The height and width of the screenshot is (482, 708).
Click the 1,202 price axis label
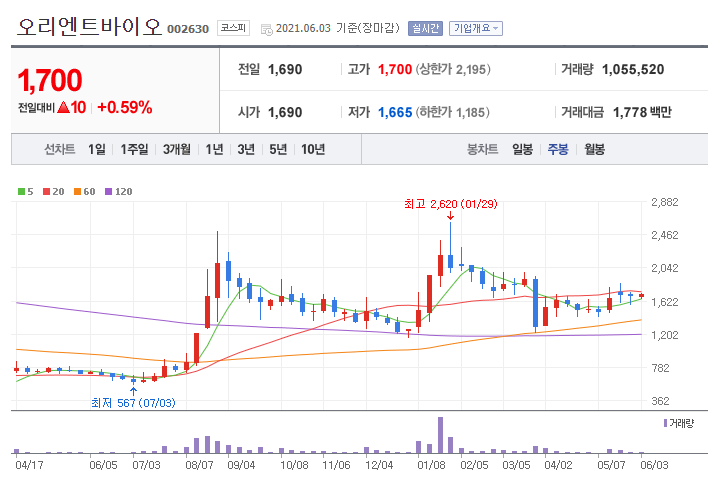tap(665, 335)
